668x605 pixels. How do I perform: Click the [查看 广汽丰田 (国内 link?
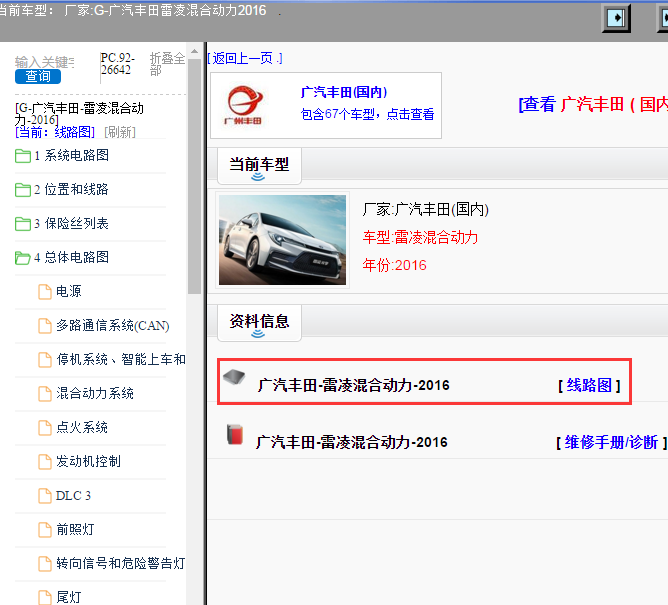tap(593, 104)
